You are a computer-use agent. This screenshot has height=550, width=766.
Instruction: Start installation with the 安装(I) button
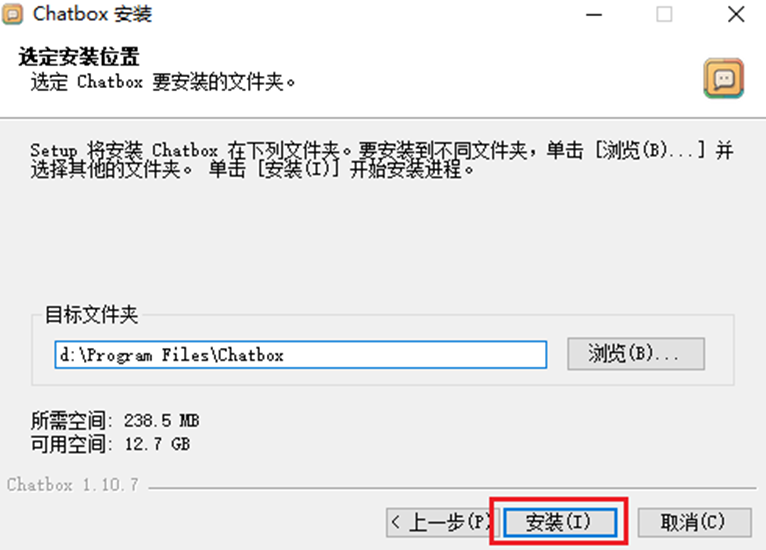point(560,522)
